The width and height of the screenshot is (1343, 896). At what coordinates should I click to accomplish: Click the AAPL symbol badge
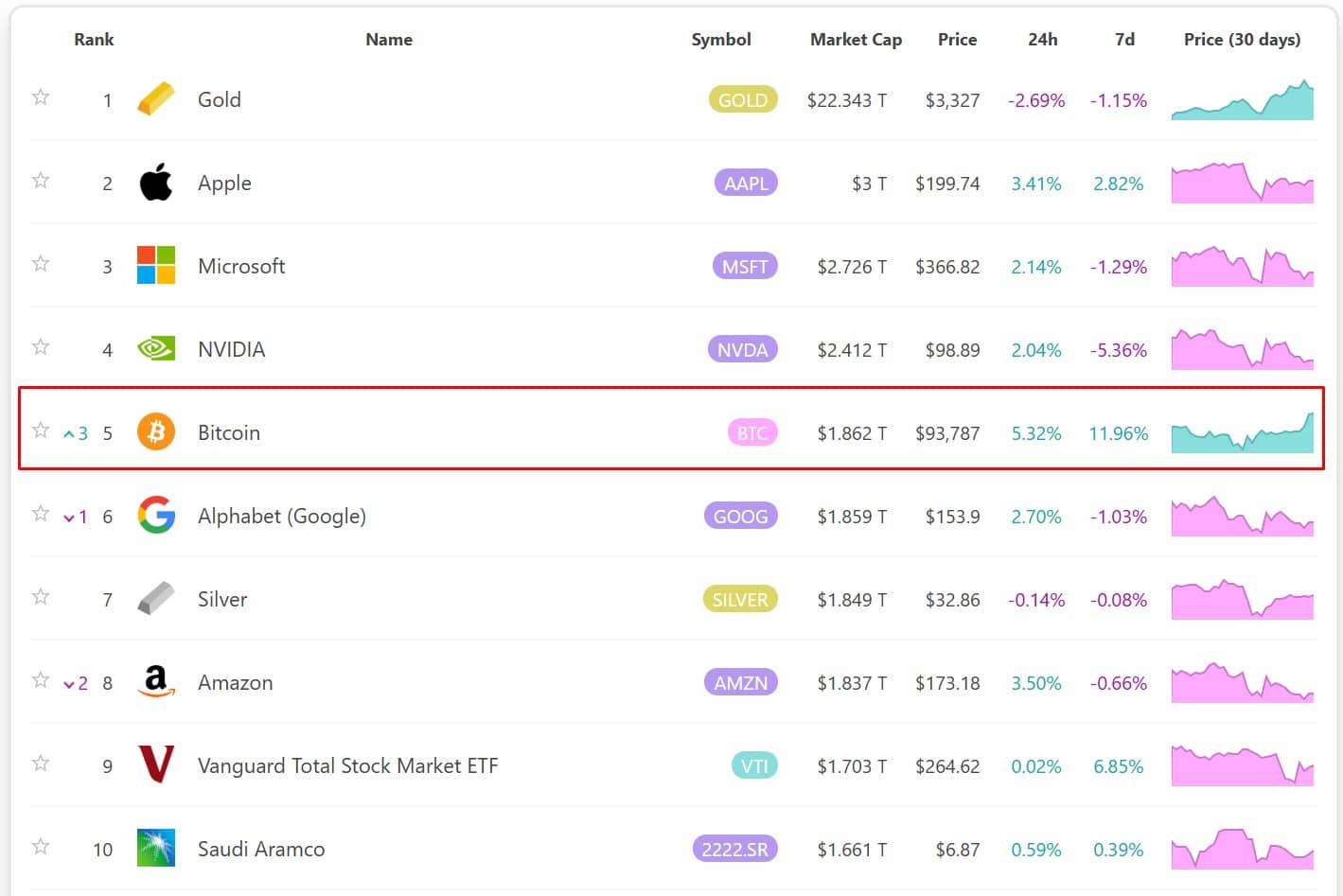[746, 183]
